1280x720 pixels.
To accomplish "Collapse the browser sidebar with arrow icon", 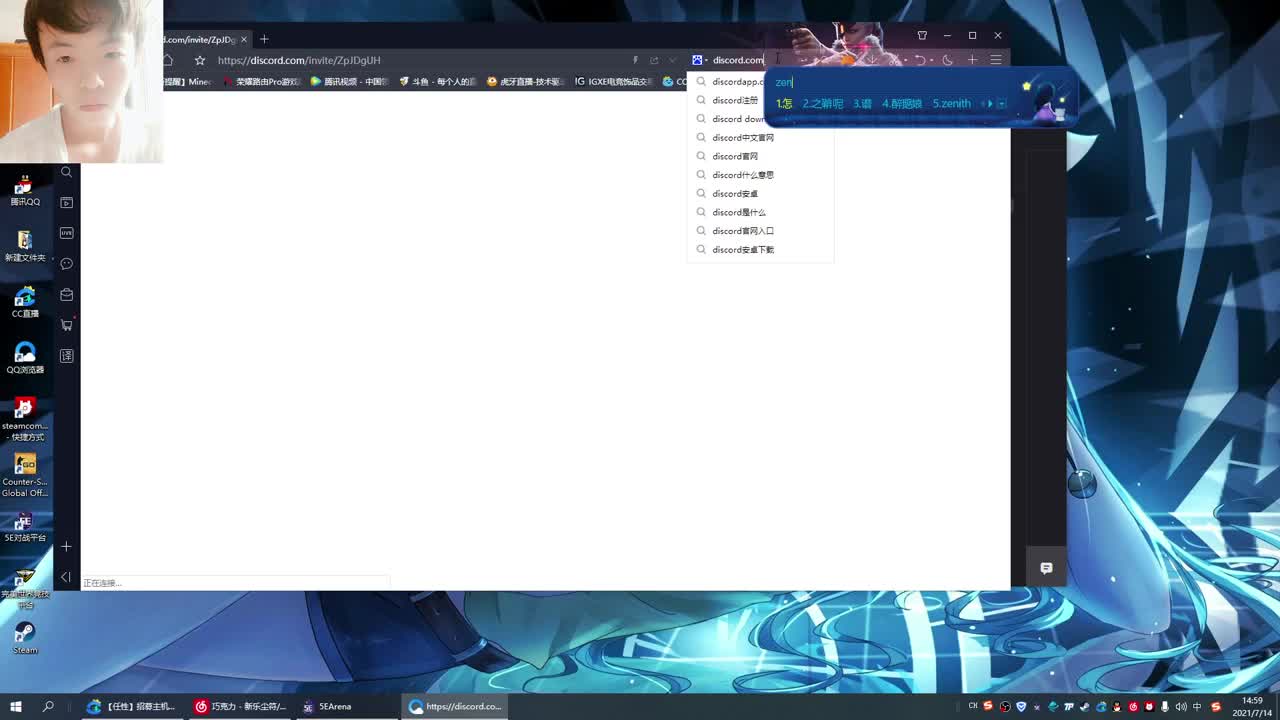I will (66, 577).
